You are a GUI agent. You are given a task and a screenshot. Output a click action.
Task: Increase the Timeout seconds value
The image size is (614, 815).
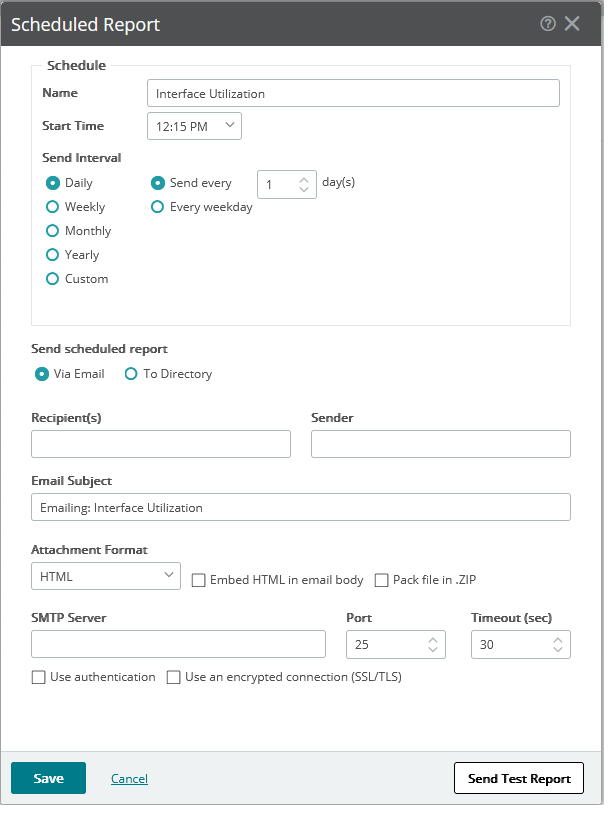coord(558,639)
